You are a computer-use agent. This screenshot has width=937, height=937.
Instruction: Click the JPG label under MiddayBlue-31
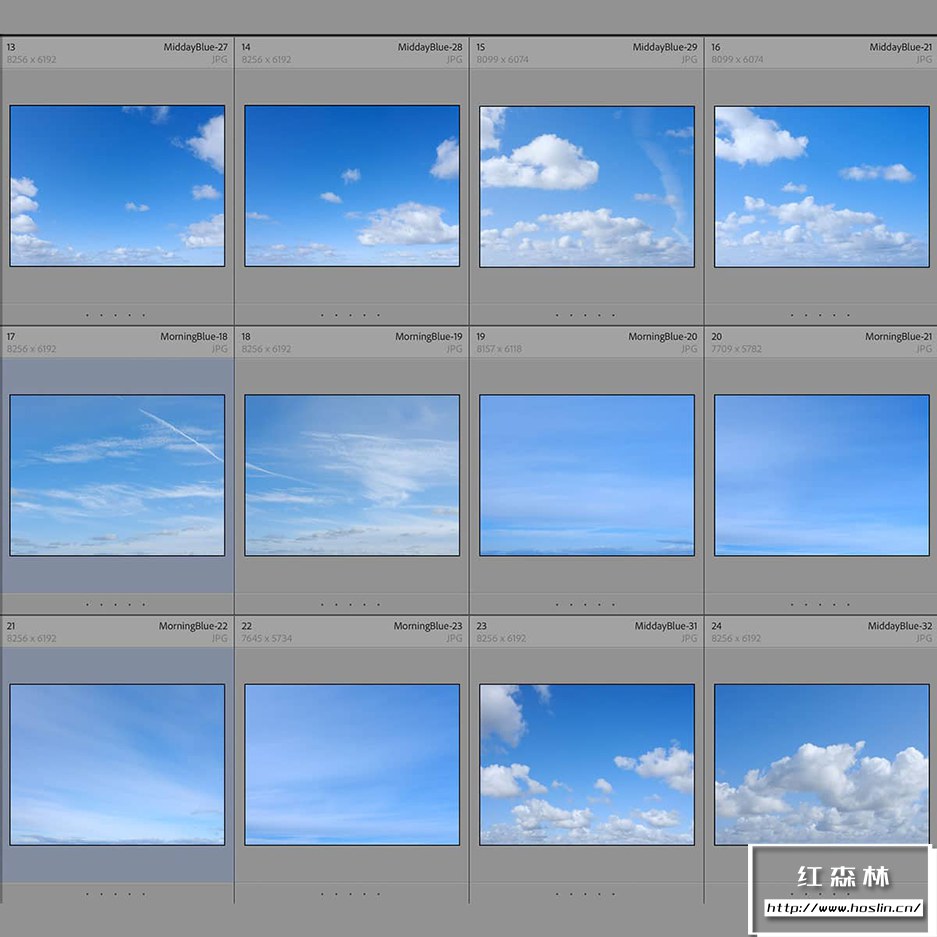coord(689,638)
